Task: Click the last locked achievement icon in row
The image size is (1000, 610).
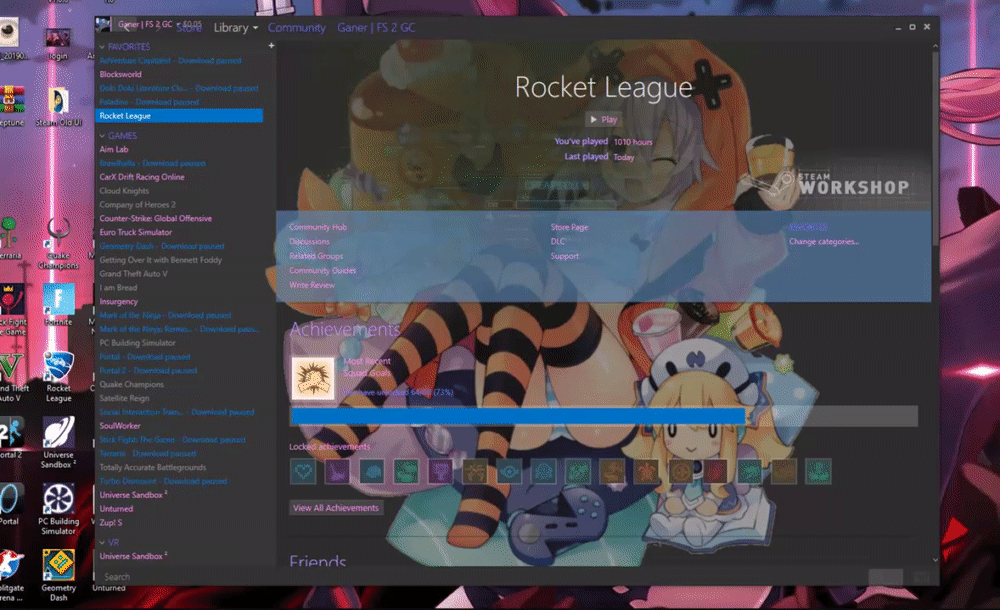Action: 818,472
